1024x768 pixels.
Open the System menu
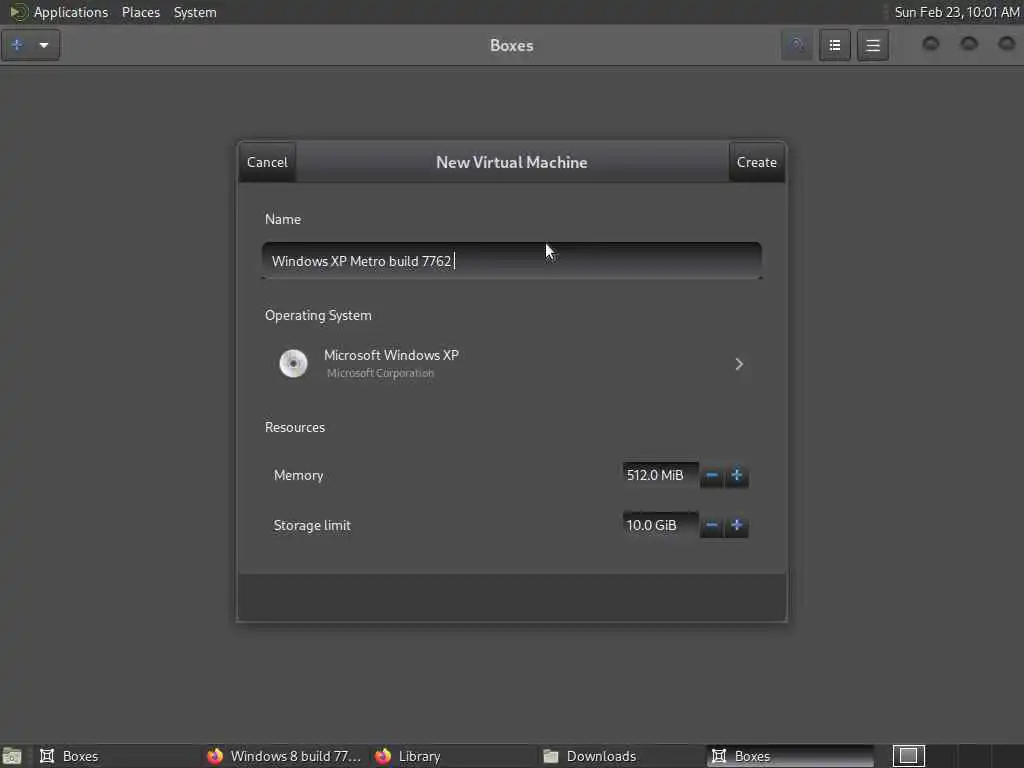(x=195, y=12)
